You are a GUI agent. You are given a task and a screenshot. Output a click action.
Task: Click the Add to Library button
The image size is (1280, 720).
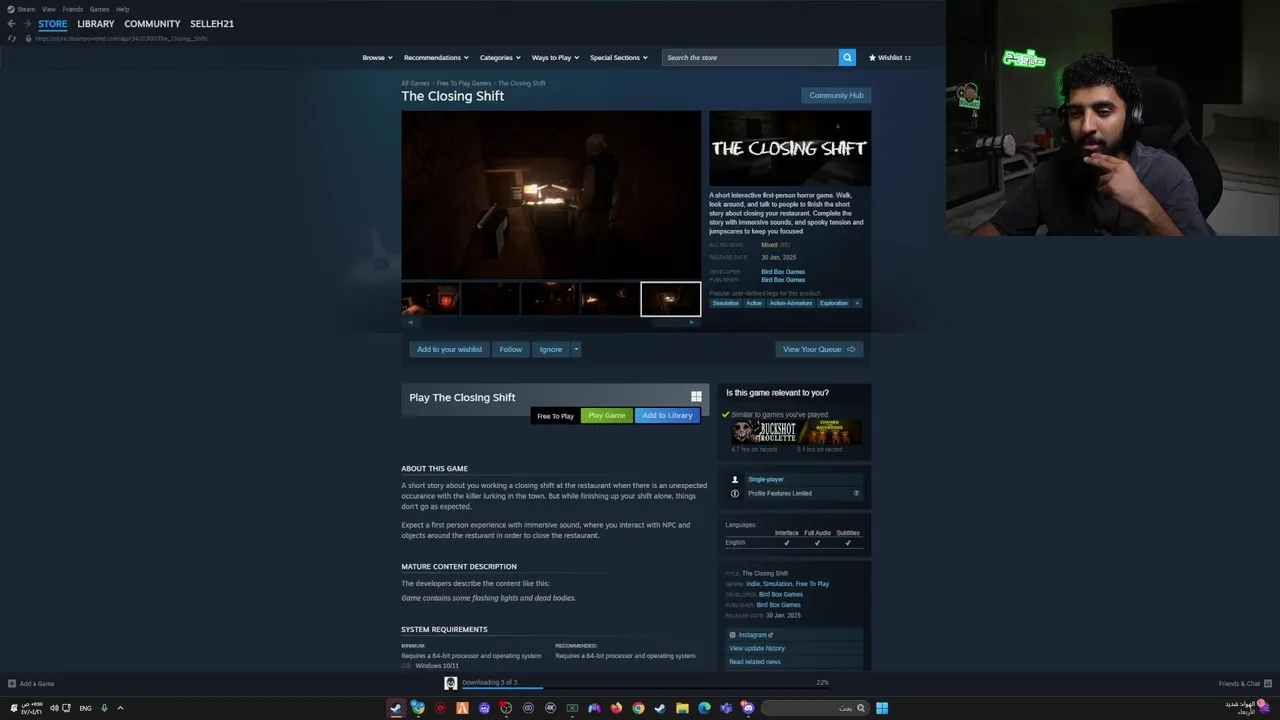point(667,415)
